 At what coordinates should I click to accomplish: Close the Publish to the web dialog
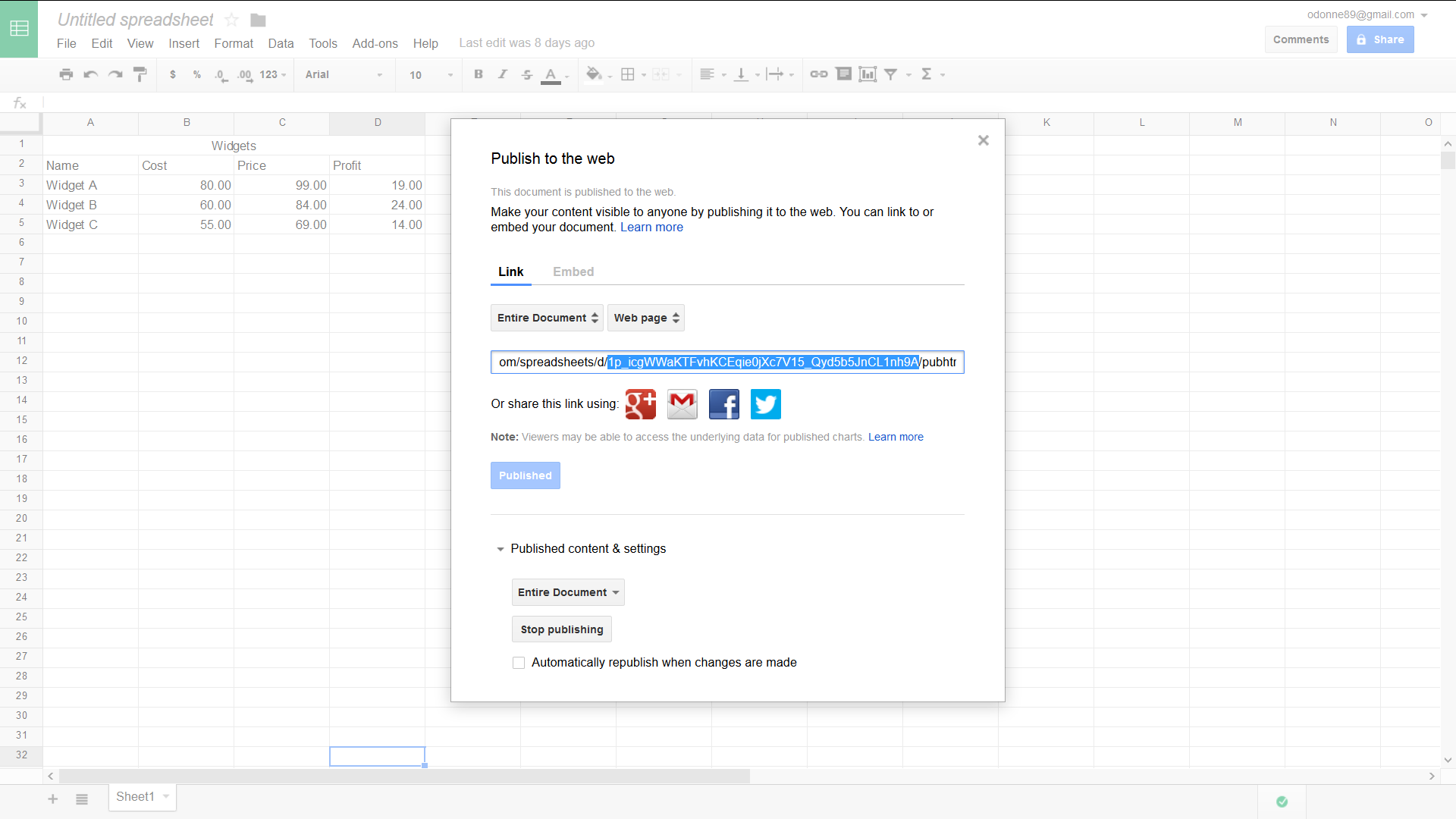[x=984, y=140]
